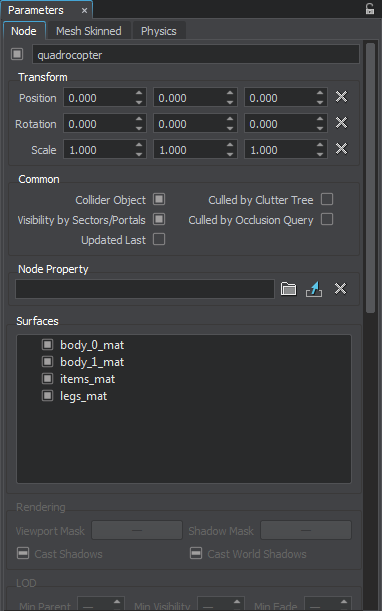Decrease Scale Z with down arrow
This screenshot has height=611, width=382.
[x=320, y=155]
